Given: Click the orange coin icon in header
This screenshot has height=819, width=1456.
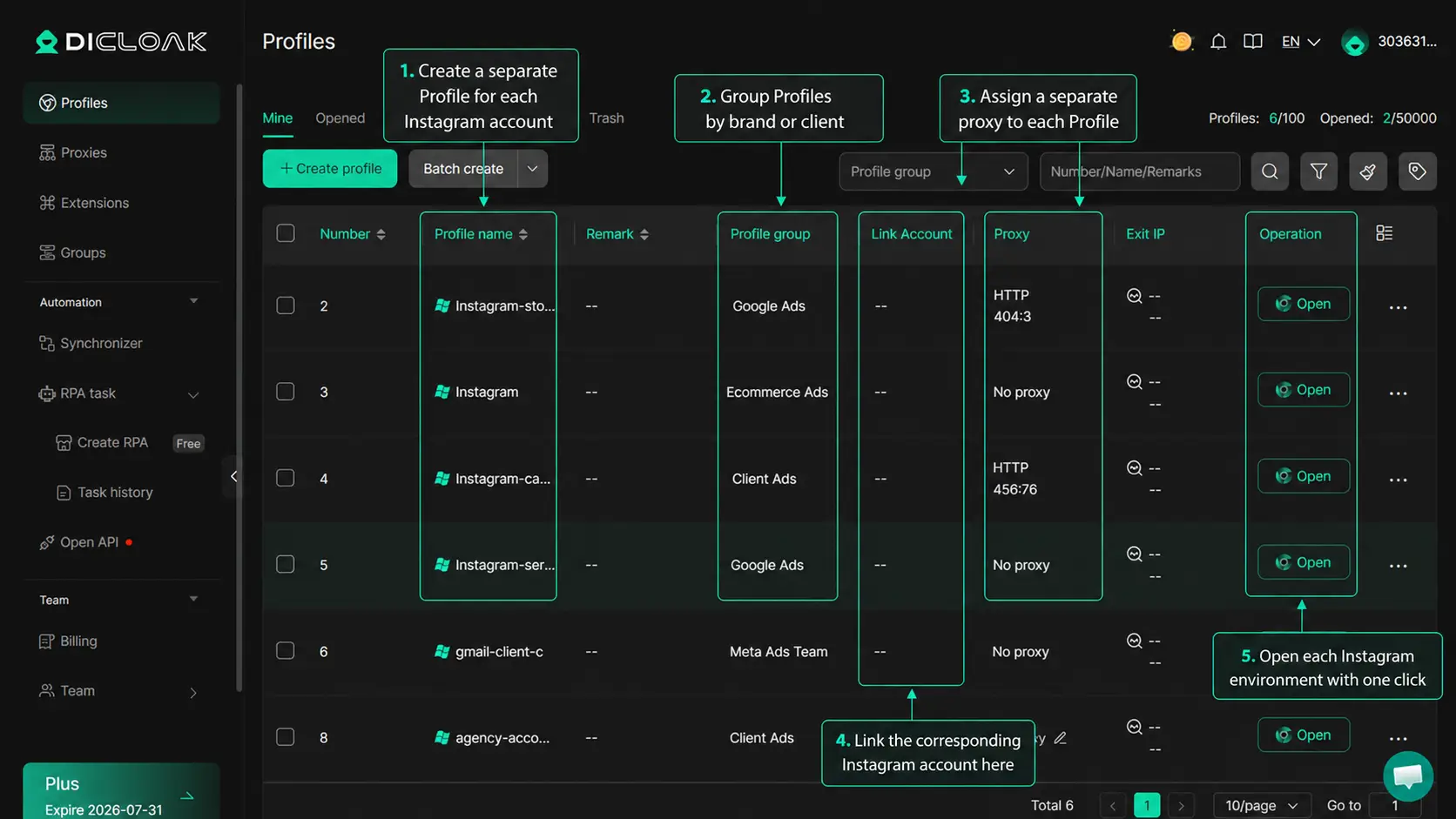Looking at the screenshot, I should pyautogui.click(x=1181, y=41).
